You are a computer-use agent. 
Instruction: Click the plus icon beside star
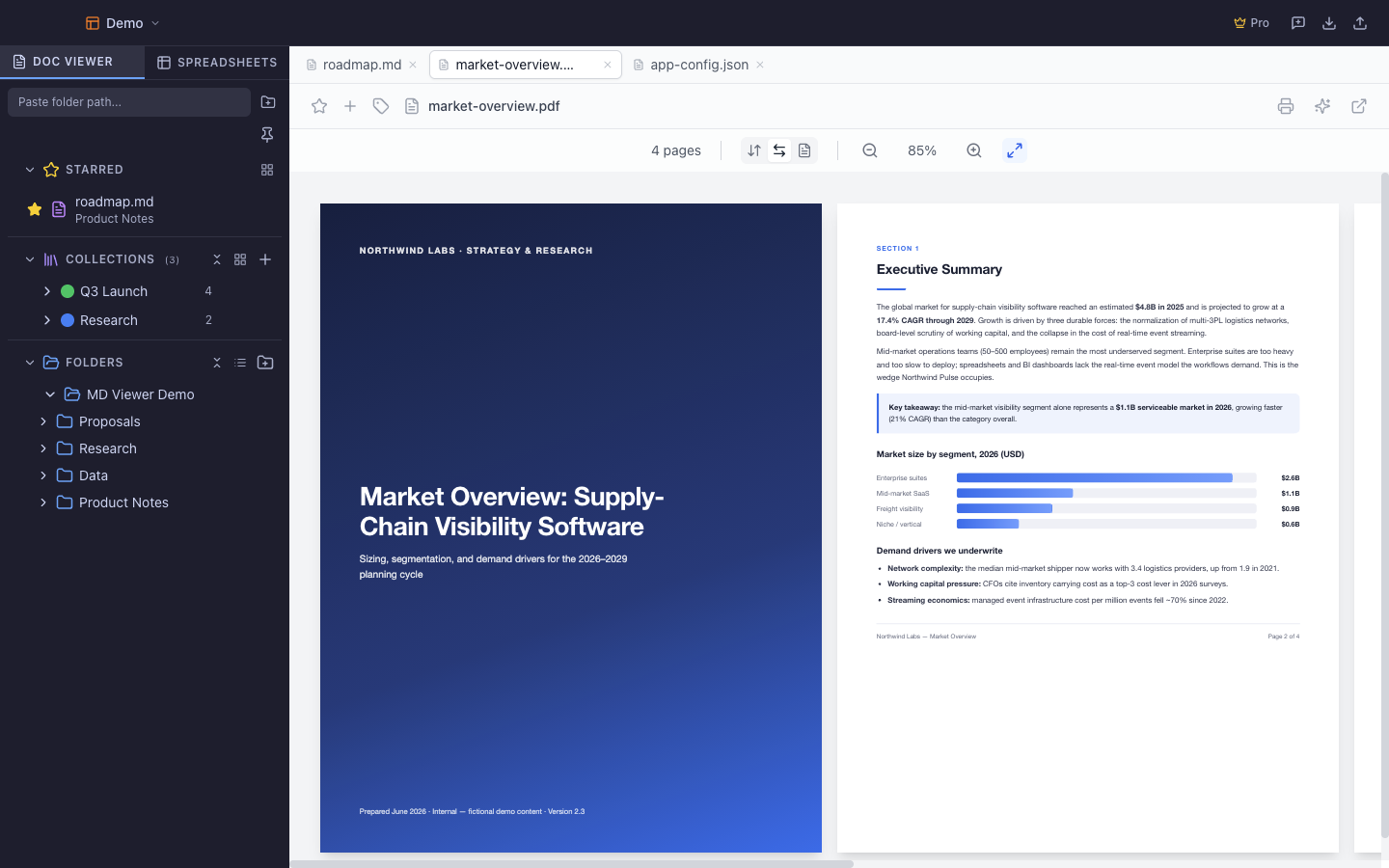[x=350, y=106]
